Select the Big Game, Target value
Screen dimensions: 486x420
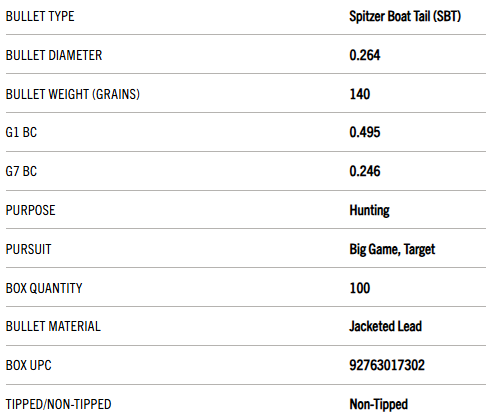pos(392,250)
